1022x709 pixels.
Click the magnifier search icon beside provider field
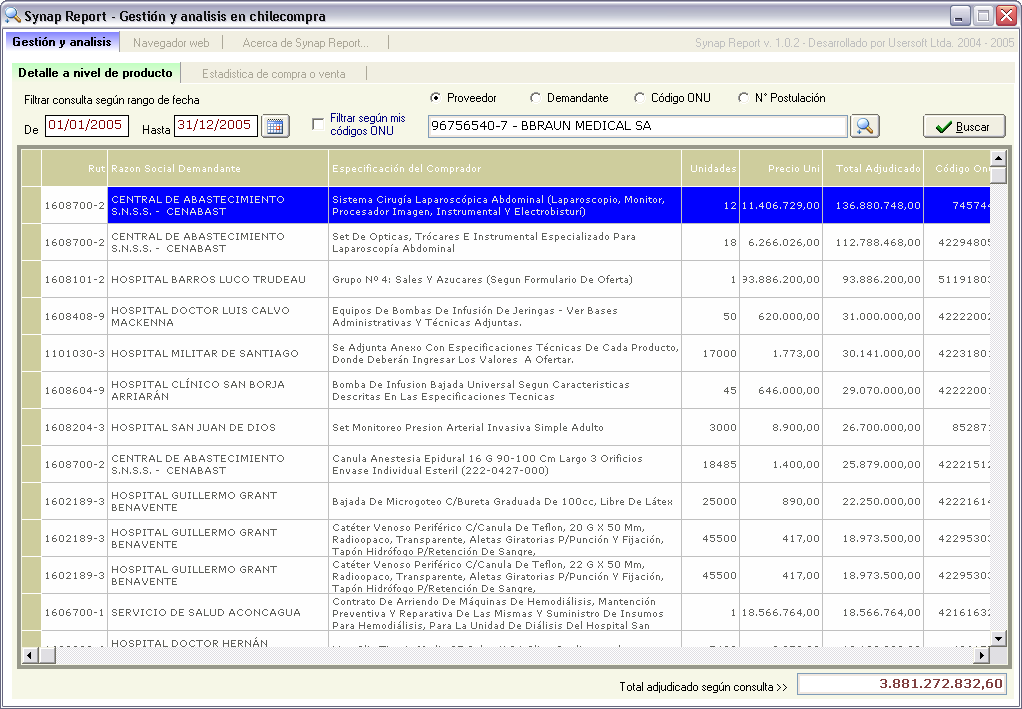[864, 126]
